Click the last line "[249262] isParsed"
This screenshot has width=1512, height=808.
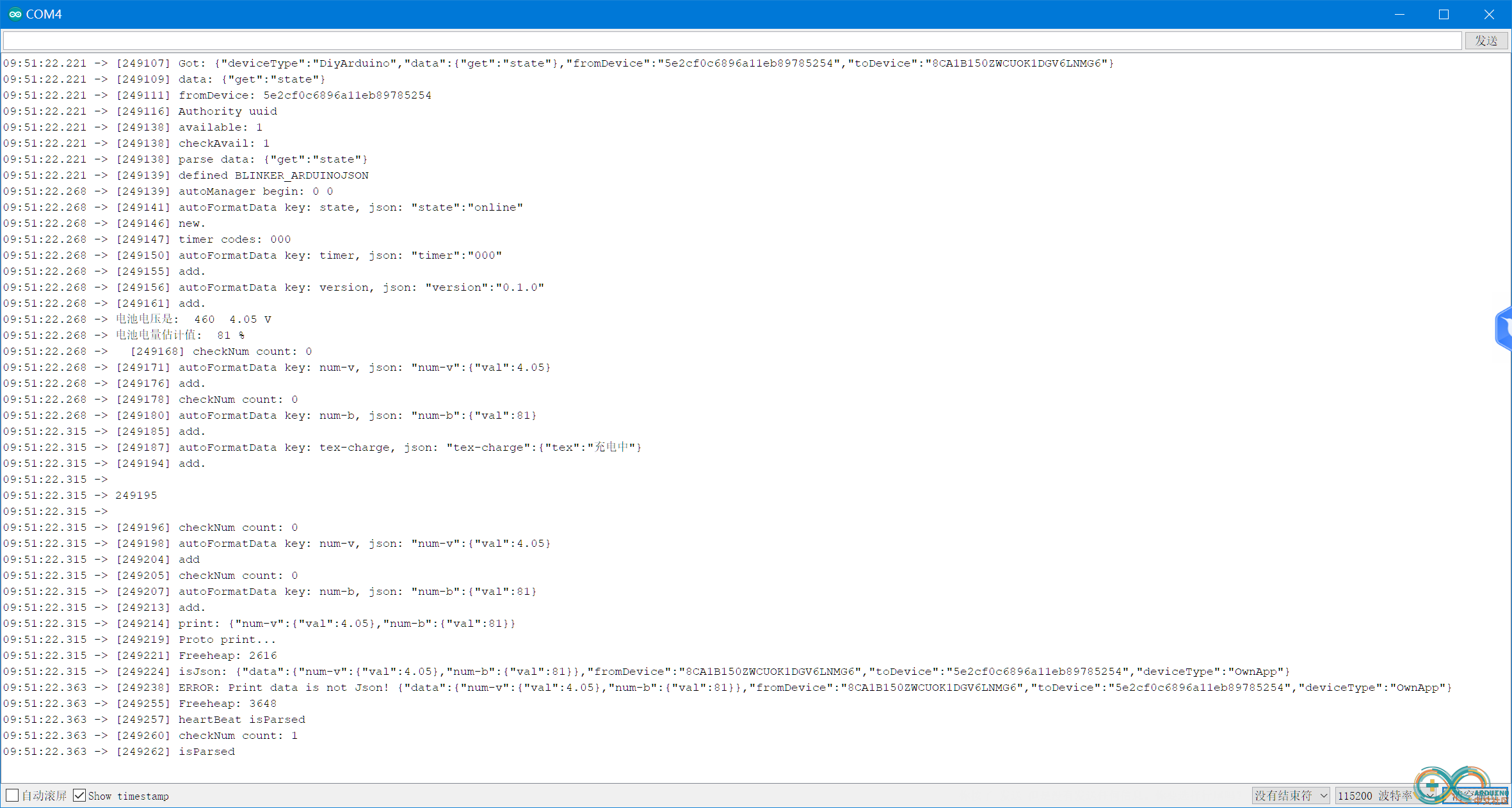click(119, 751)
